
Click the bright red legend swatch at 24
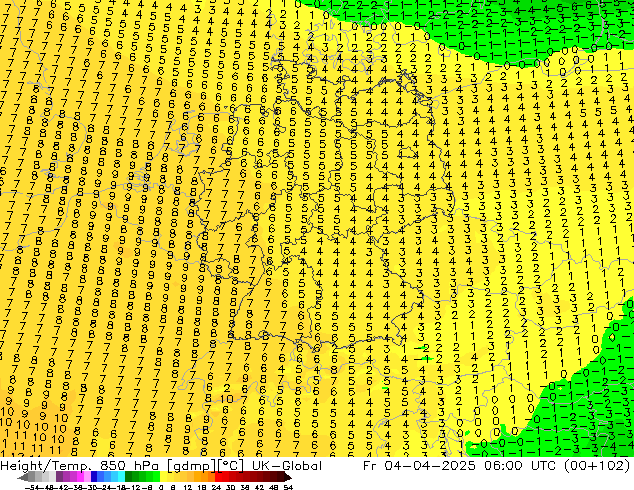pos(219,477)
